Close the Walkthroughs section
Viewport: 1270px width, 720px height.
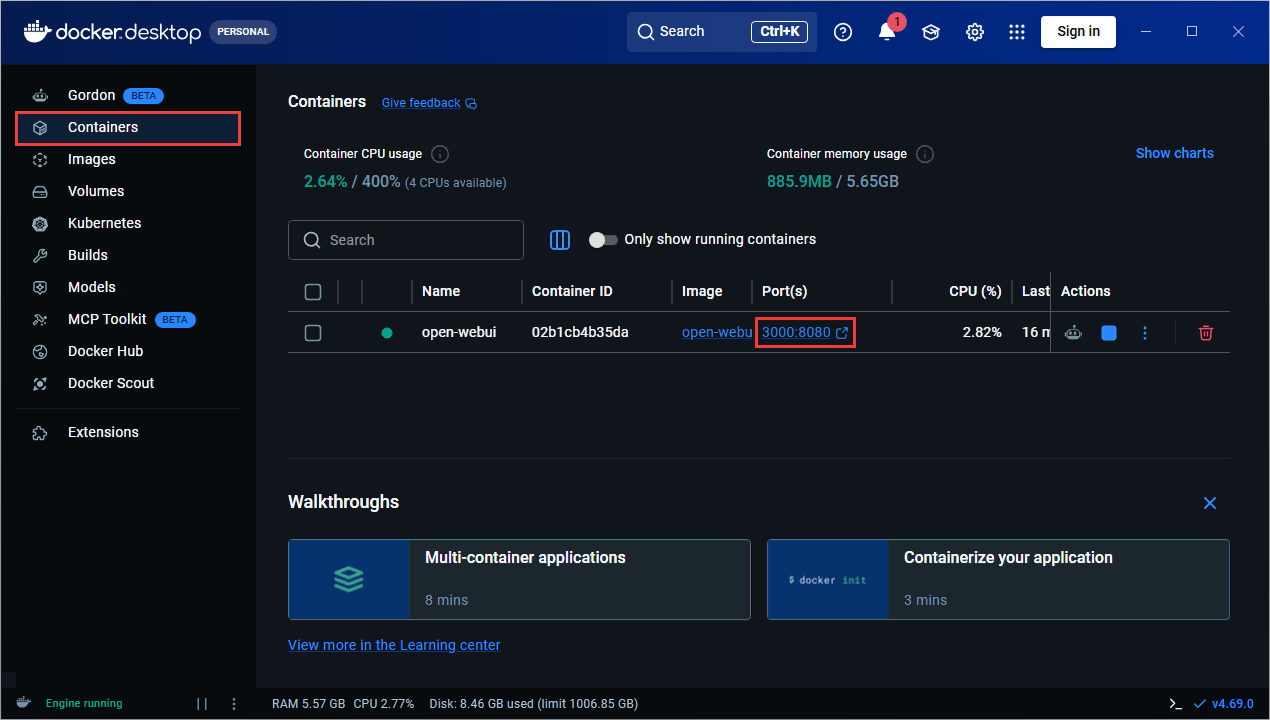pos(1210,503)
